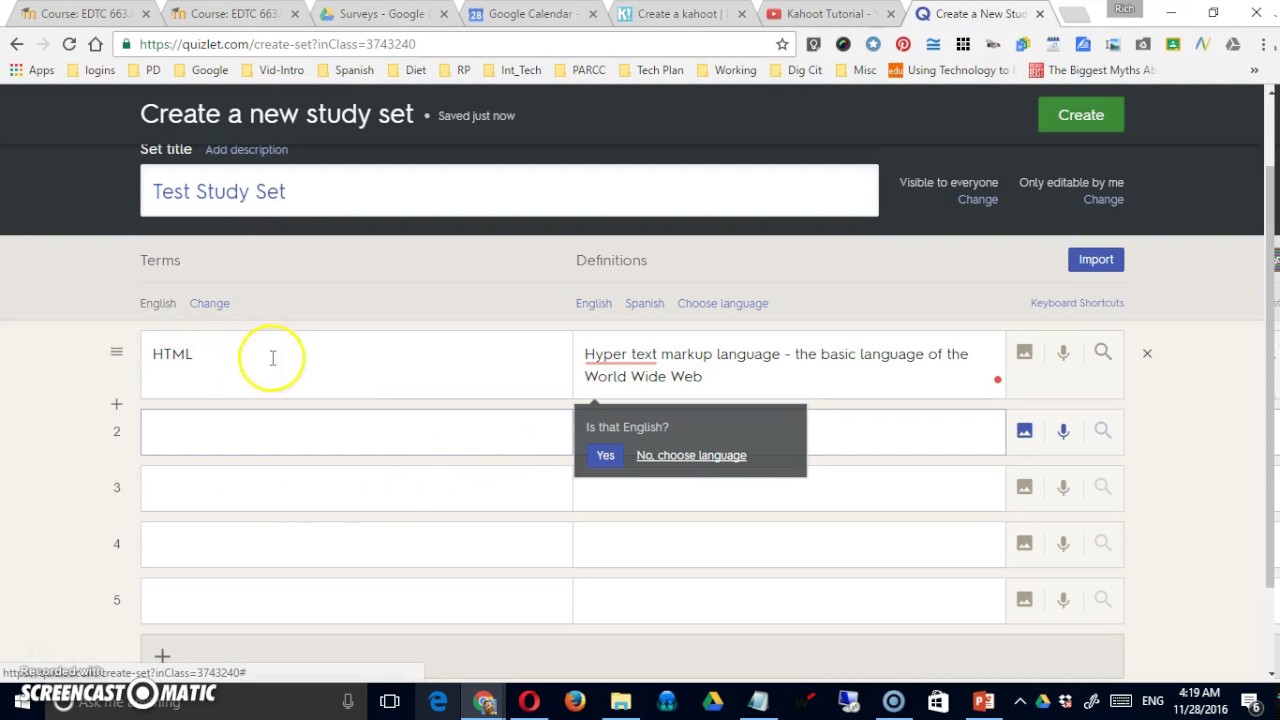
Task: Record audio for row 4
Action: click(1063, 543)
